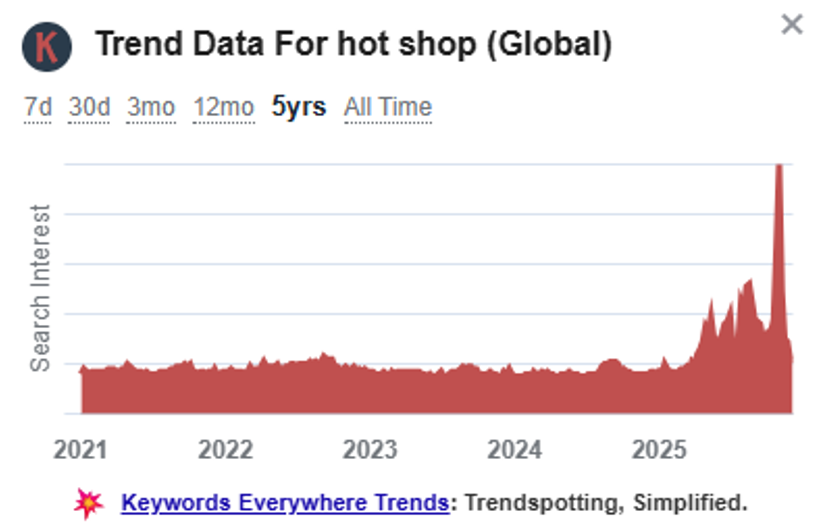
Task: Select the 30d time range
Action: [x=90, y=107]
